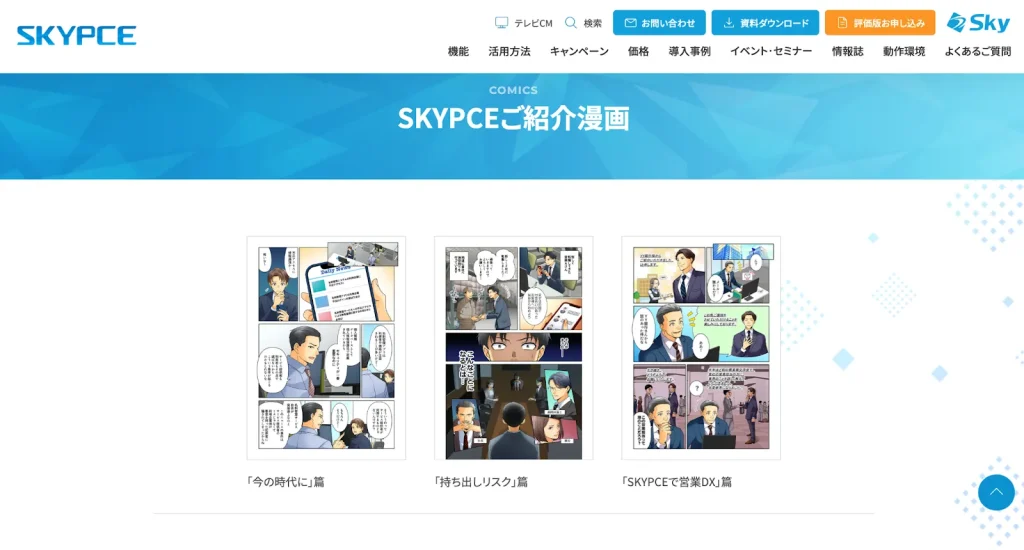Open the 導入事例 menu item
The image size is (1024, 550).
pyautogui.click(x=690, y=51)
